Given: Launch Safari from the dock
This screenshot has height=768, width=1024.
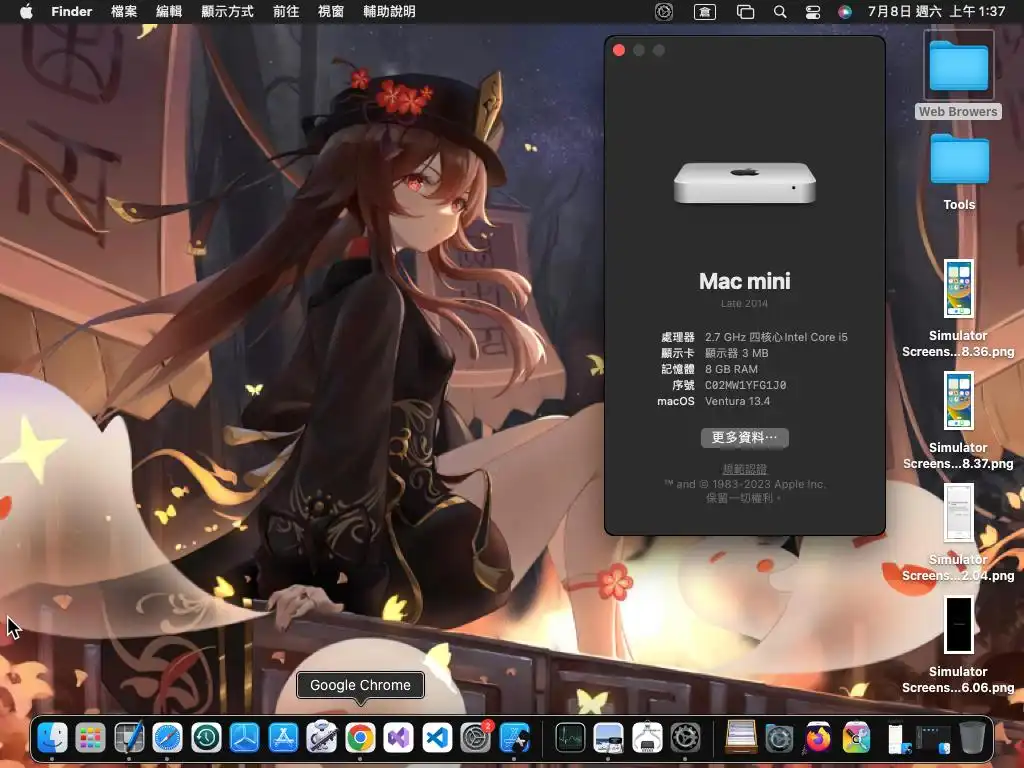Looking at the screenshot, I should [167, 738].
